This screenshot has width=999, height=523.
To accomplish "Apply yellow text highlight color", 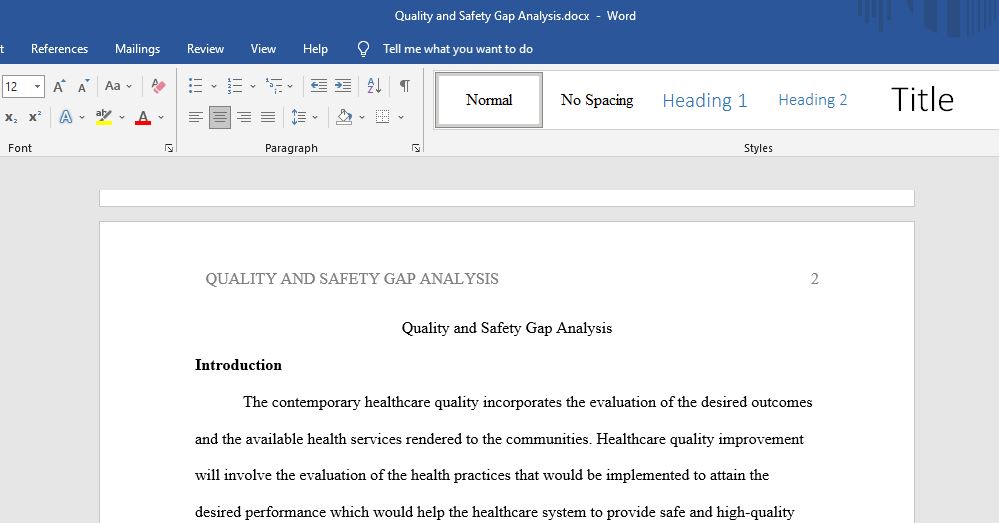I will coord(104,117).
